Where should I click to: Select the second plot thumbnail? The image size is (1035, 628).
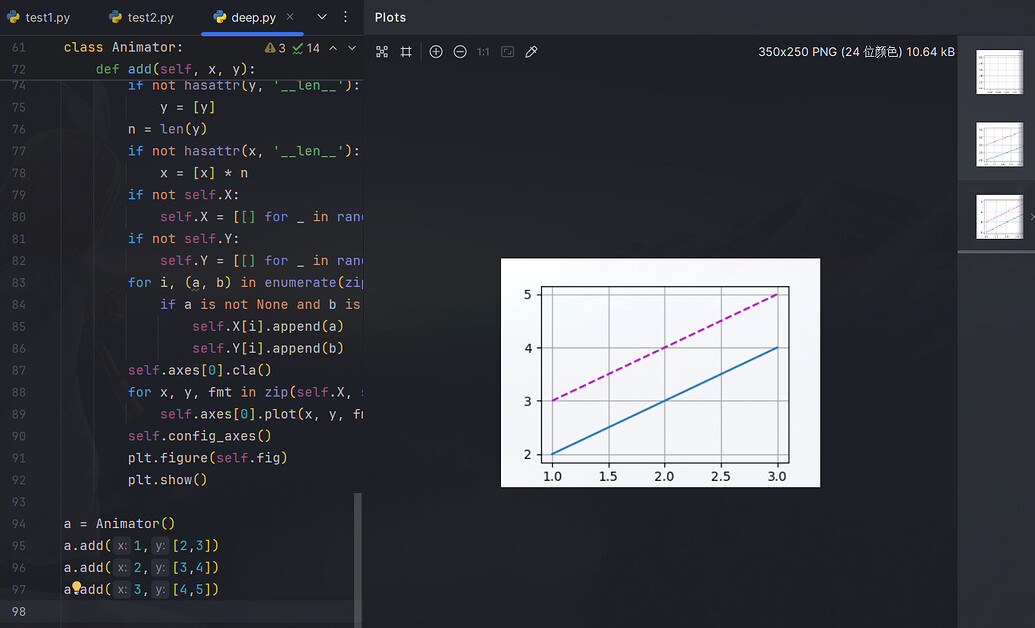[x=998, y=144]
